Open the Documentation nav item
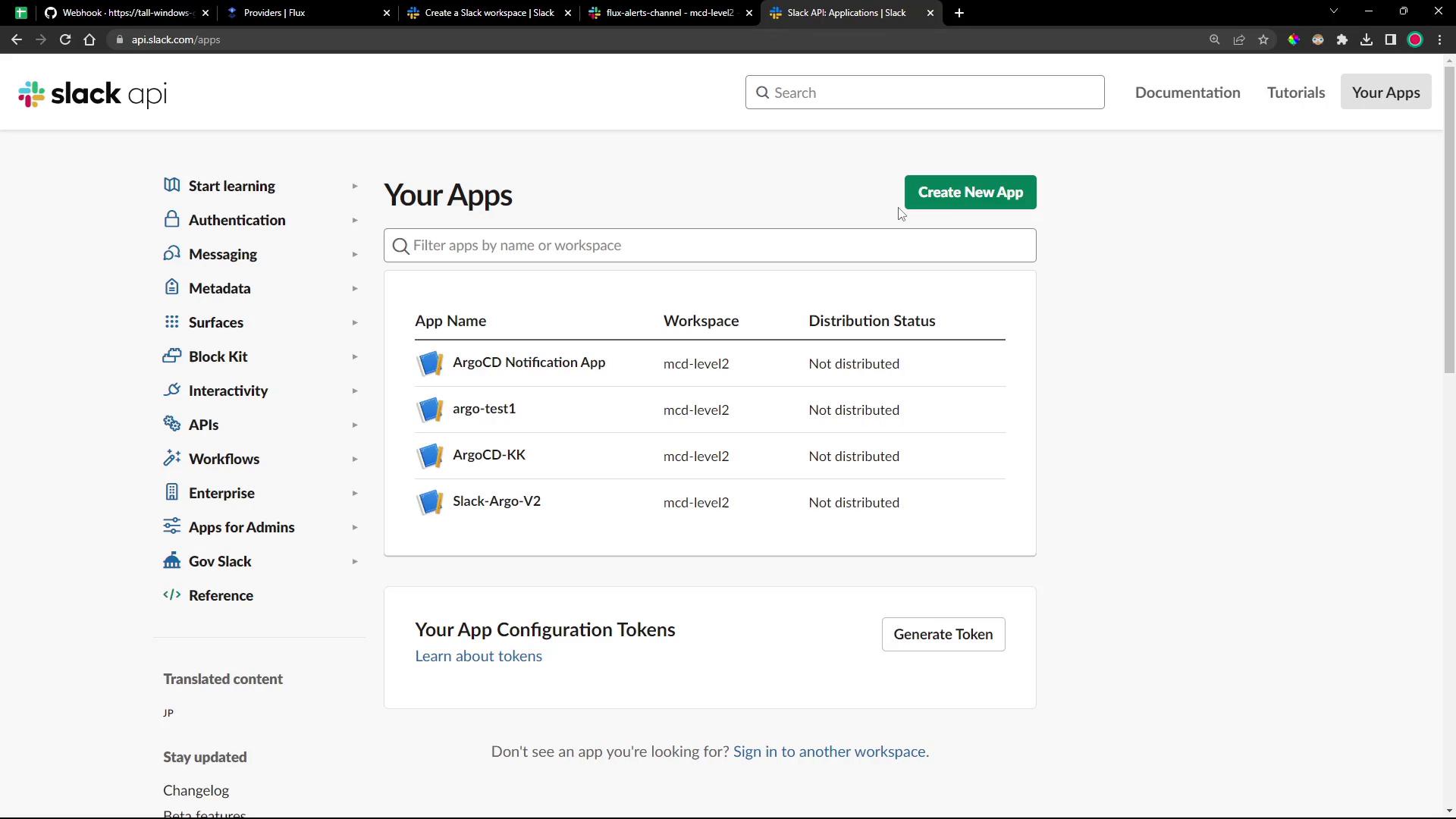1456x819 pixels. pyautogui.click(x=1188, y=93)
